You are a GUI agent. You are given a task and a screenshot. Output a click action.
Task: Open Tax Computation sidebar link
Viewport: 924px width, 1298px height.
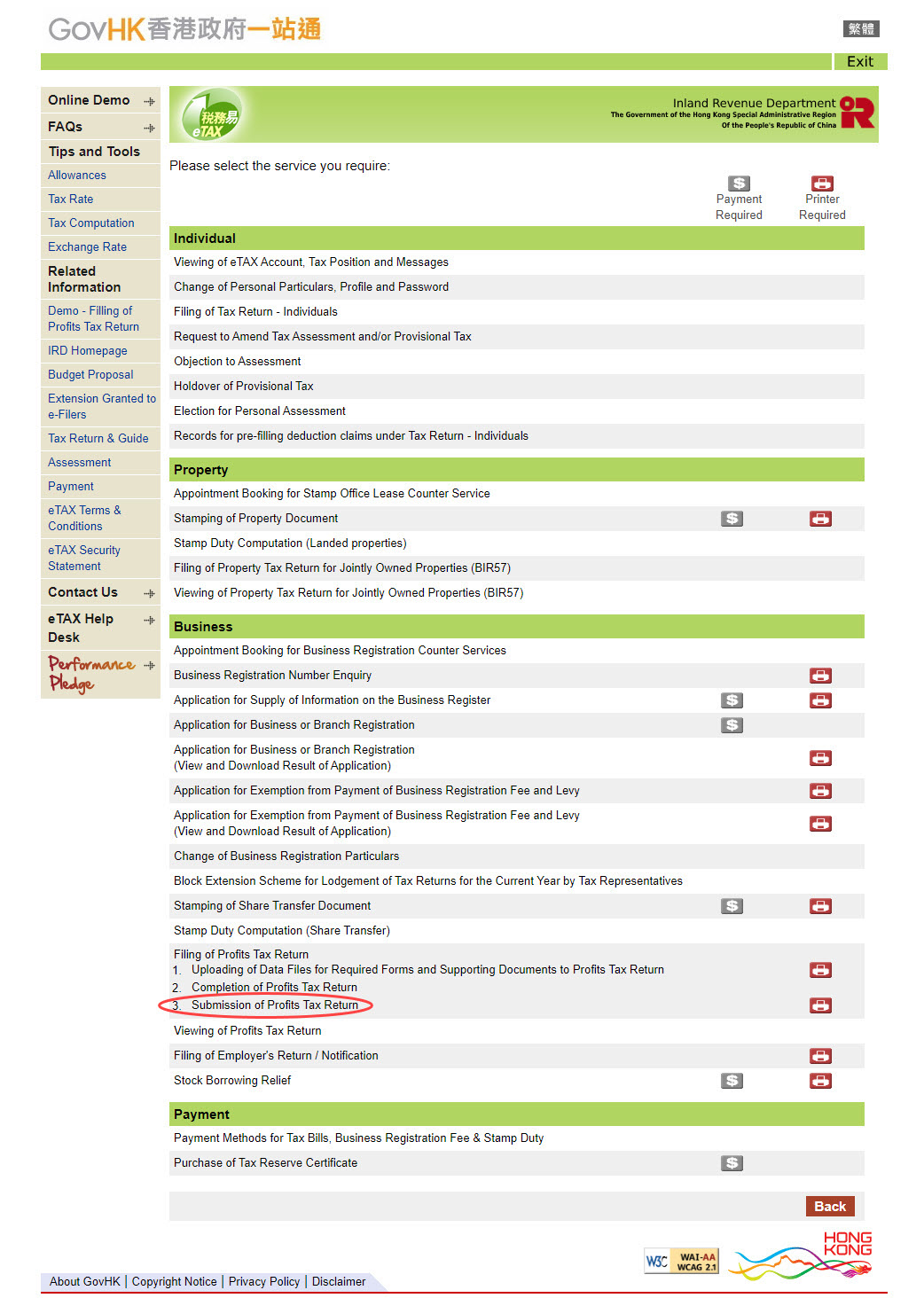(91, 223)
